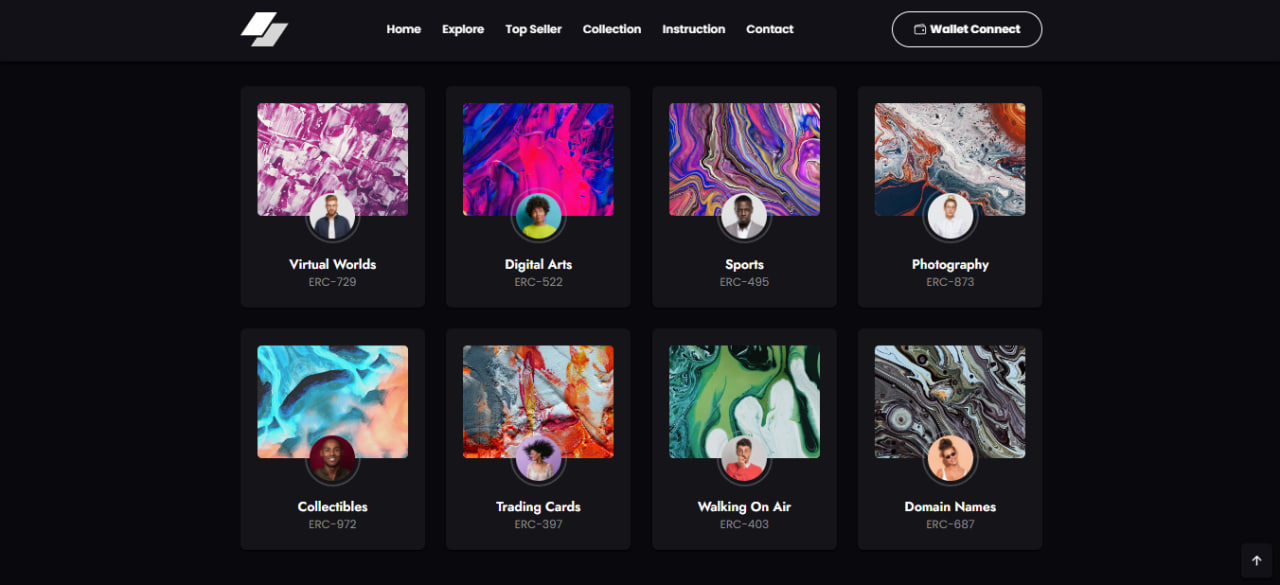Navigate to the Contact page

pyautogui.click(x=769, y=29)
